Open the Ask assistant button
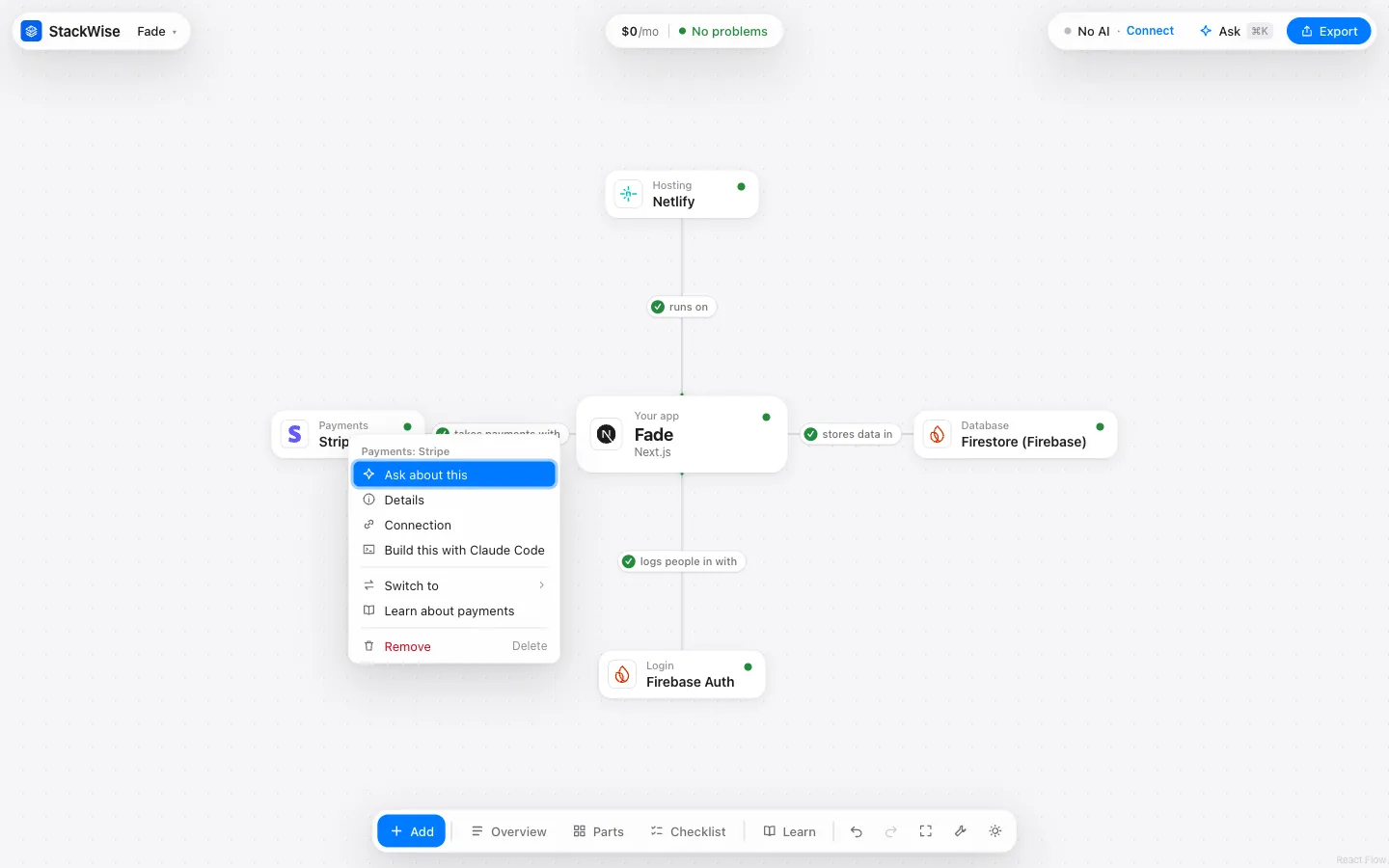This screenshot has width=1389, height=868. tap(1236, 31)
